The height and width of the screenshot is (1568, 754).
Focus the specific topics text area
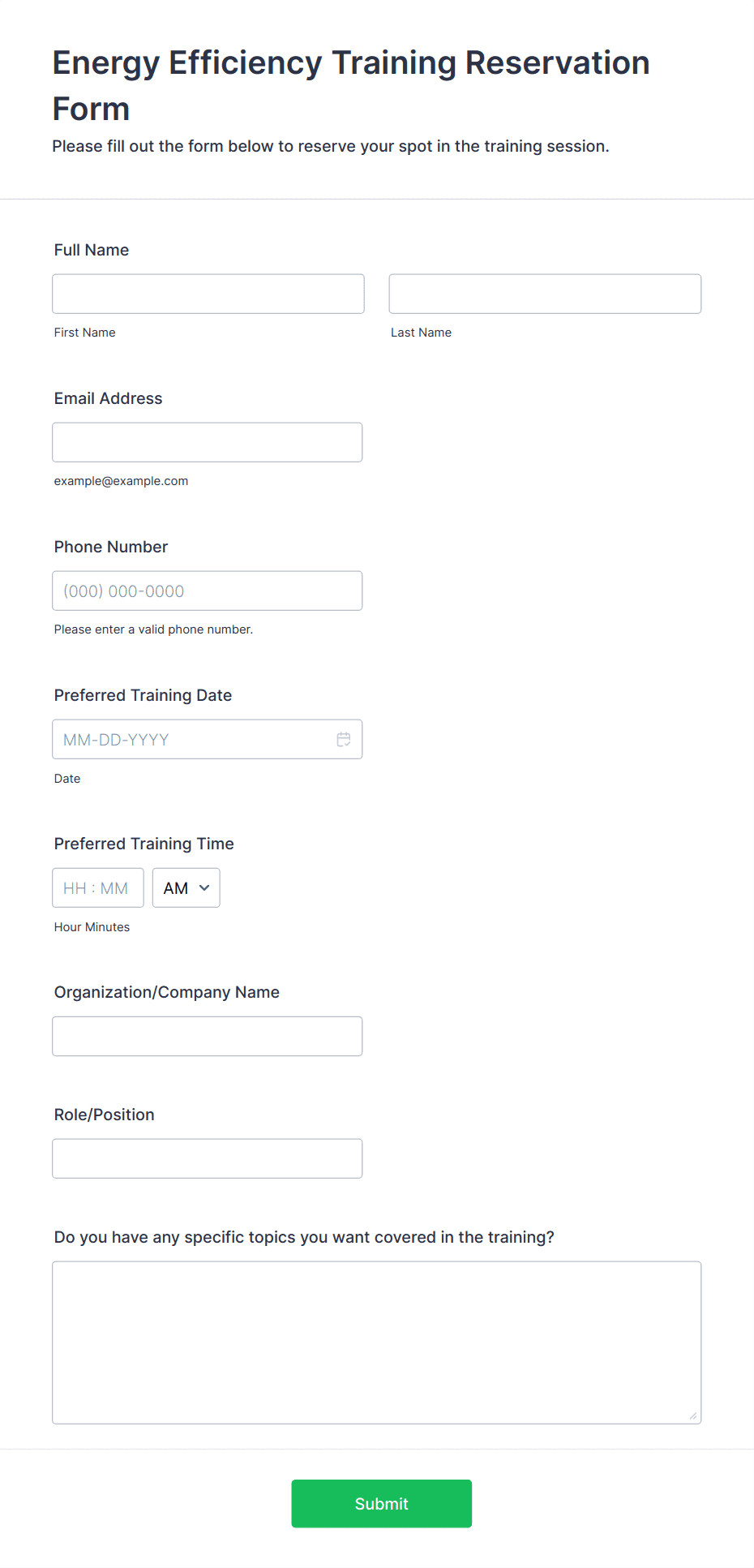click(377, 1342)
